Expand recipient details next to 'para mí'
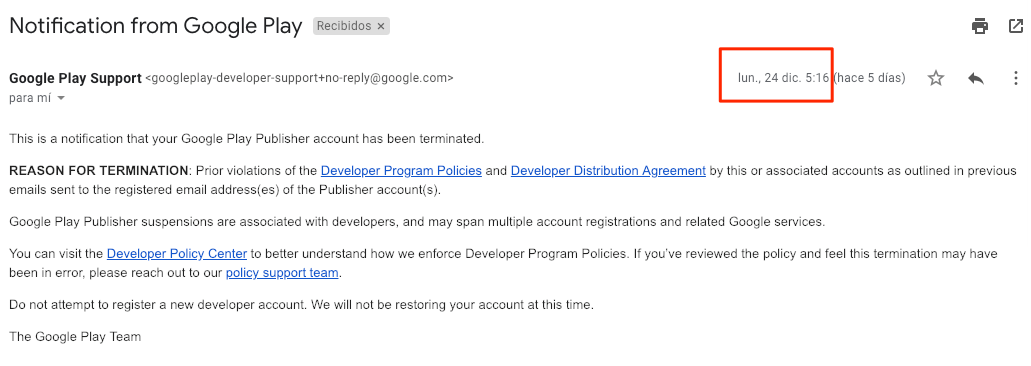The height and width of the screenshot is (366, 1031). pos(61,99)
